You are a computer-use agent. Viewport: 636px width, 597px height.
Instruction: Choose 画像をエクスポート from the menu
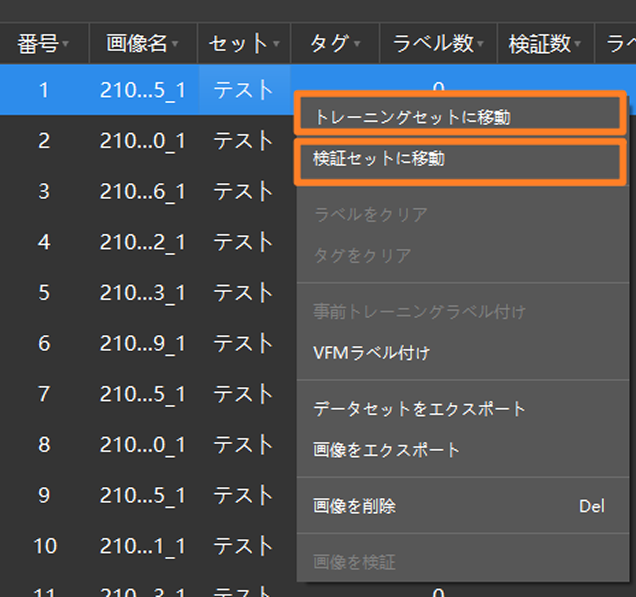click(463, 450)
